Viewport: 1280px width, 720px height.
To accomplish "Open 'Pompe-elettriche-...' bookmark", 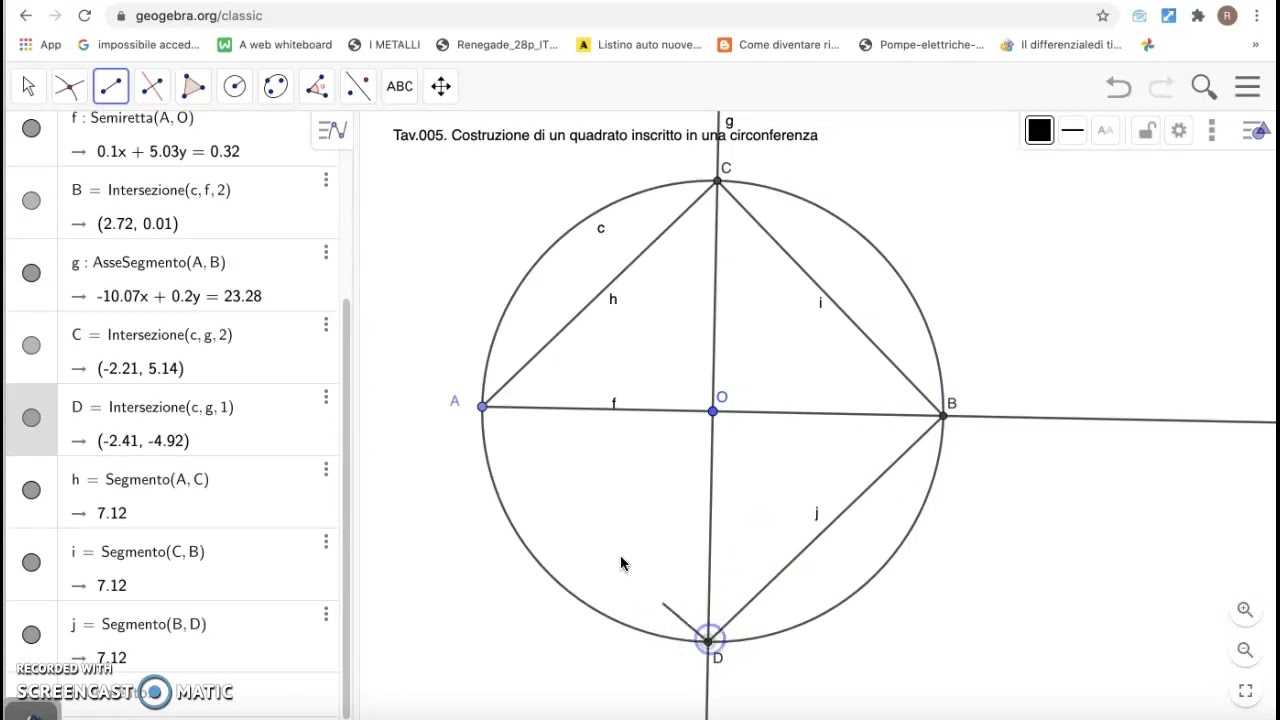I will tap(922, 44).
